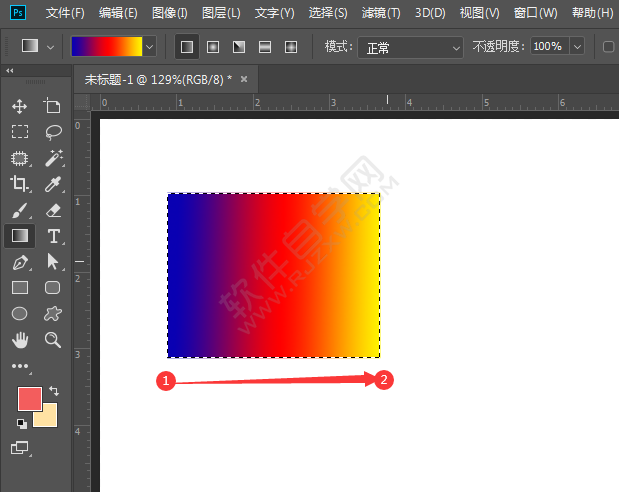Select the Magic Wand tool
The width and height of the screenshot is (619, 492).
tap(53, 158)
